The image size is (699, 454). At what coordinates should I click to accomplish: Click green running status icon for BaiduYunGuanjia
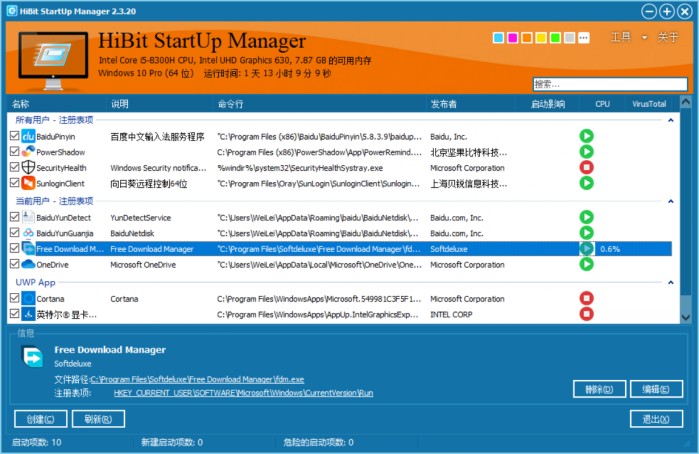(x=586, y=233)
